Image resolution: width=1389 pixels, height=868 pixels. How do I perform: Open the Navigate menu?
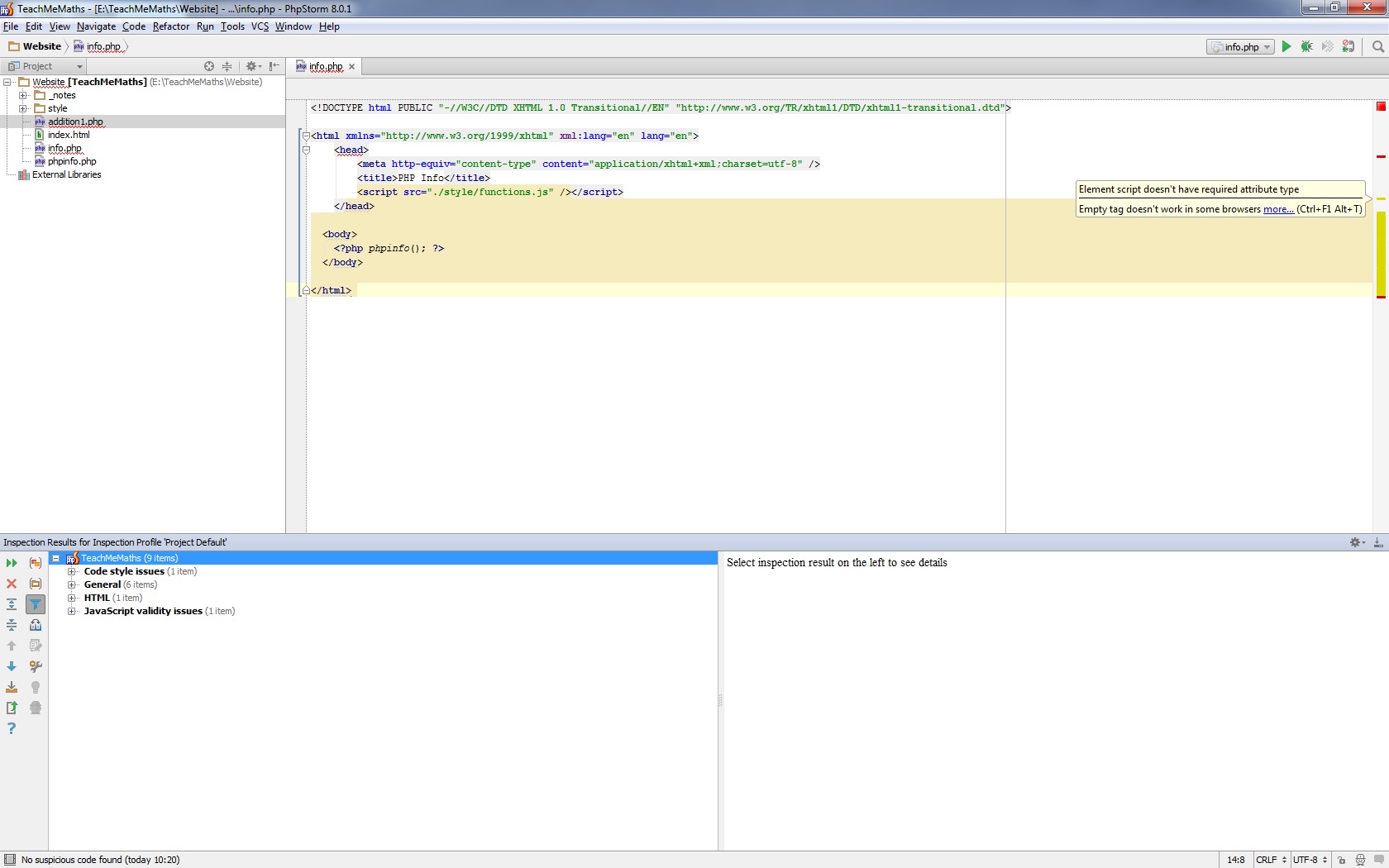click(96, 26)
